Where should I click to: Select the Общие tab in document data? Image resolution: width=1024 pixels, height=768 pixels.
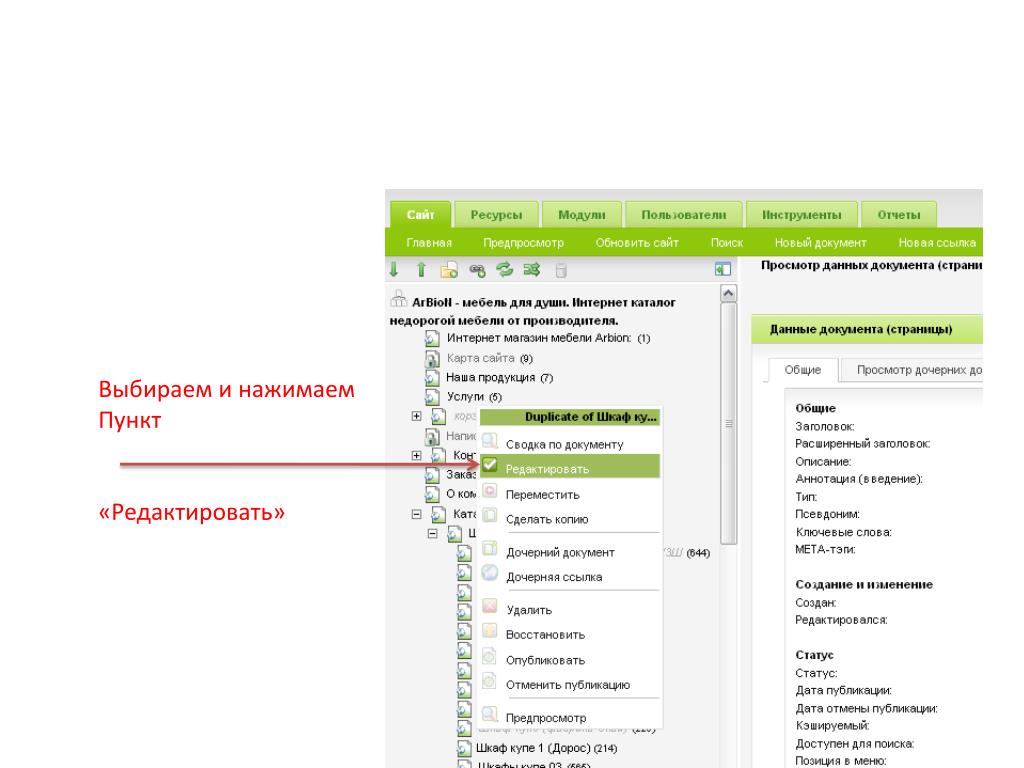[803, 370]
